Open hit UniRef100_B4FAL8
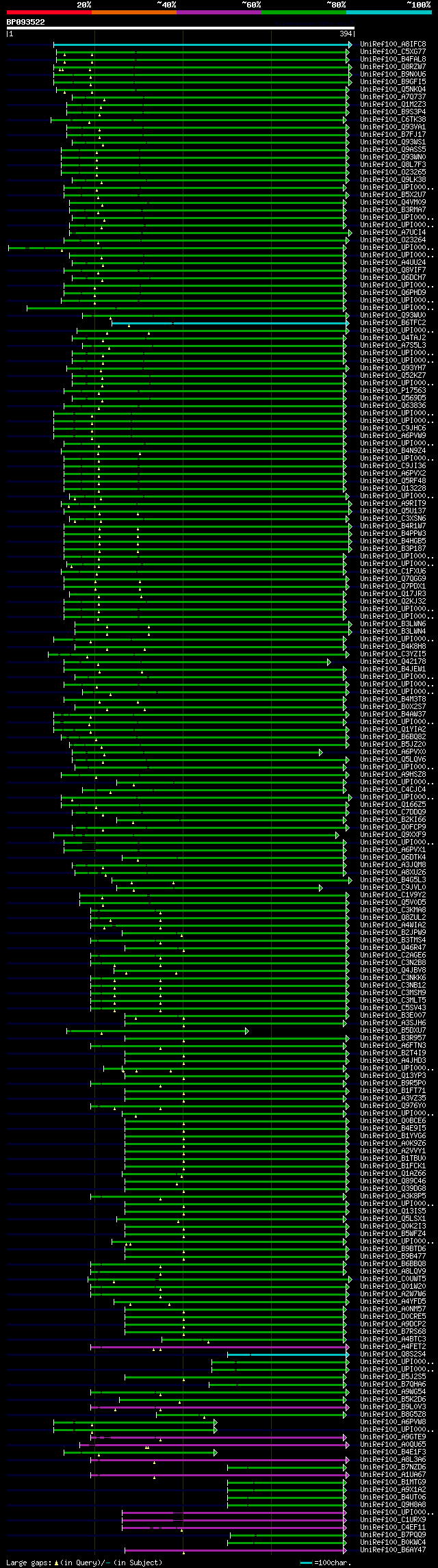Image resolution: width=438 pixels, height=1568 pixels. click(393, 60)
